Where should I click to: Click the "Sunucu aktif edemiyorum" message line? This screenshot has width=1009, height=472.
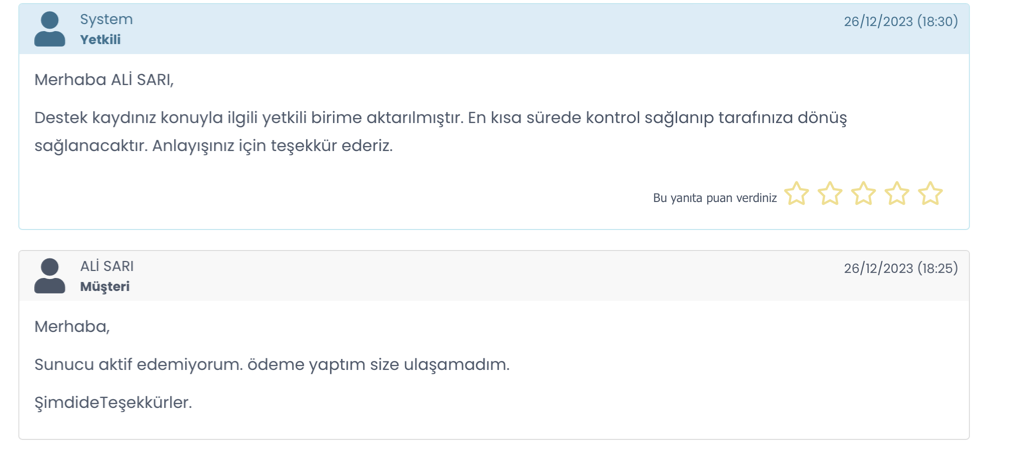[272, 365]
